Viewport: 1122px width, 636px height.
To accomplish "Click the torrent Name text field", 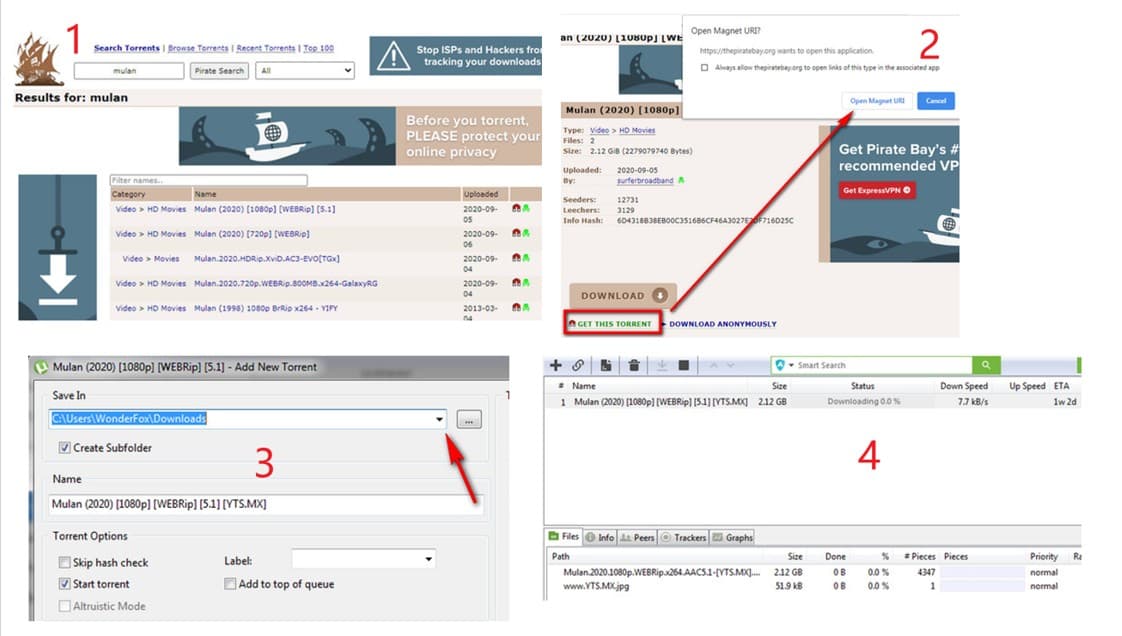I will point(266,505).
